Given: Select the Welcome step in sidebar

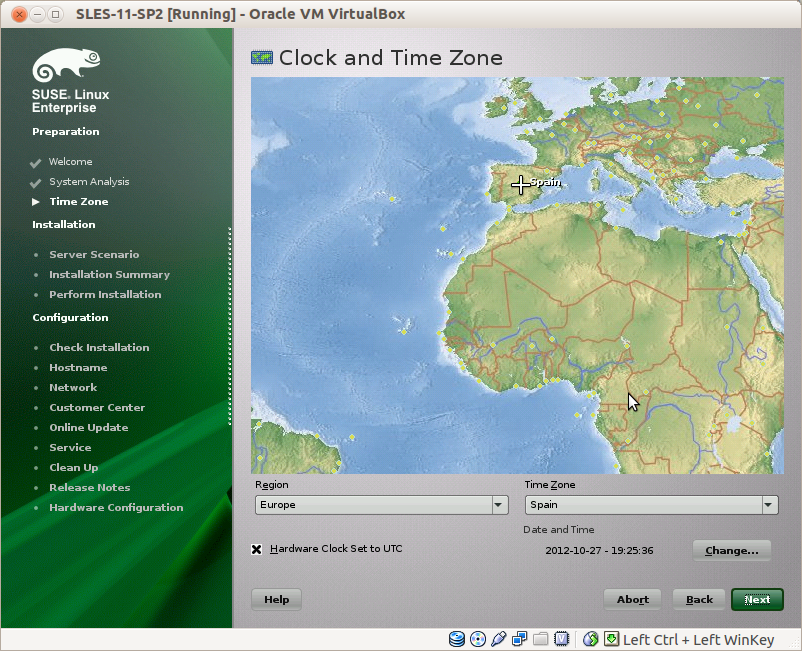Looking at the screenshot, I should pos(71,162).
